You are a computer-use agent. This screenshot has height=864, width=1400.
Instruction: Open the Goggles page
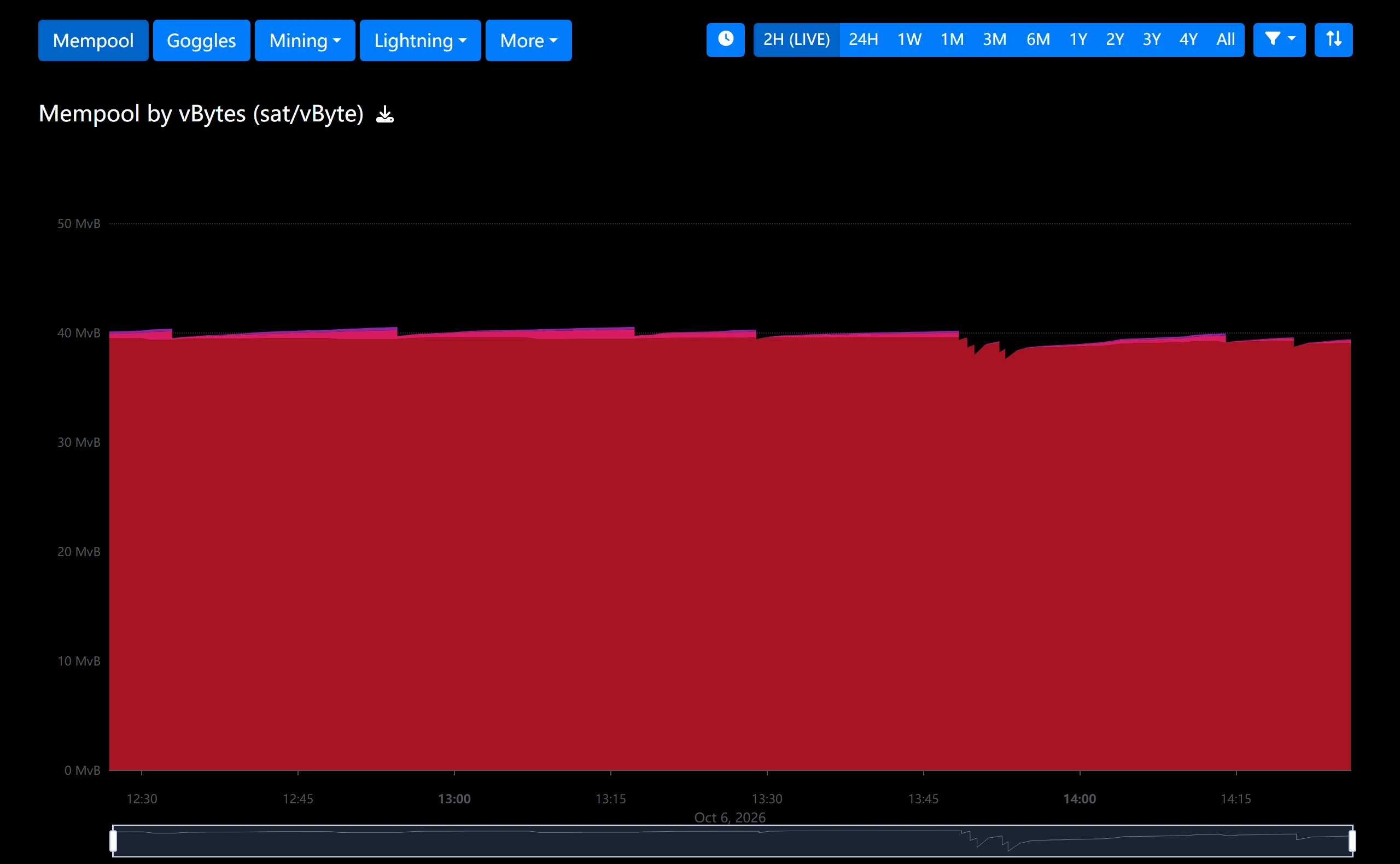(201, 40)
